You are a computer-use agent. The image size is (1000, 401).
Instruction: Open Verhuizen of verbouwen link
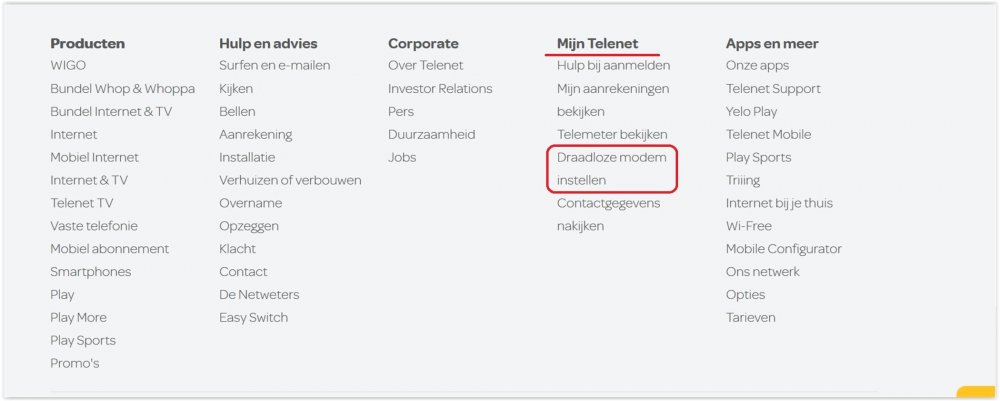click(x=290, y=181)
